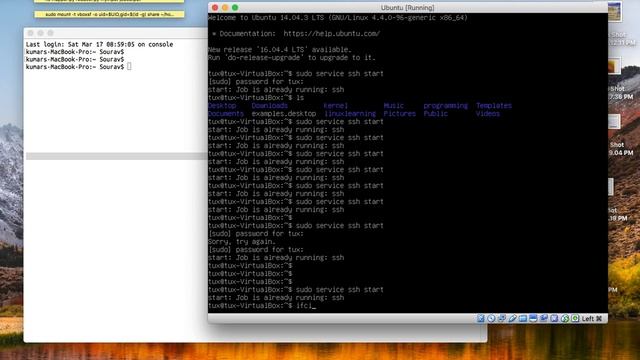Click the Mac terminal cursor after last Sourav$ prompt
640x360 pixels.
129,67
